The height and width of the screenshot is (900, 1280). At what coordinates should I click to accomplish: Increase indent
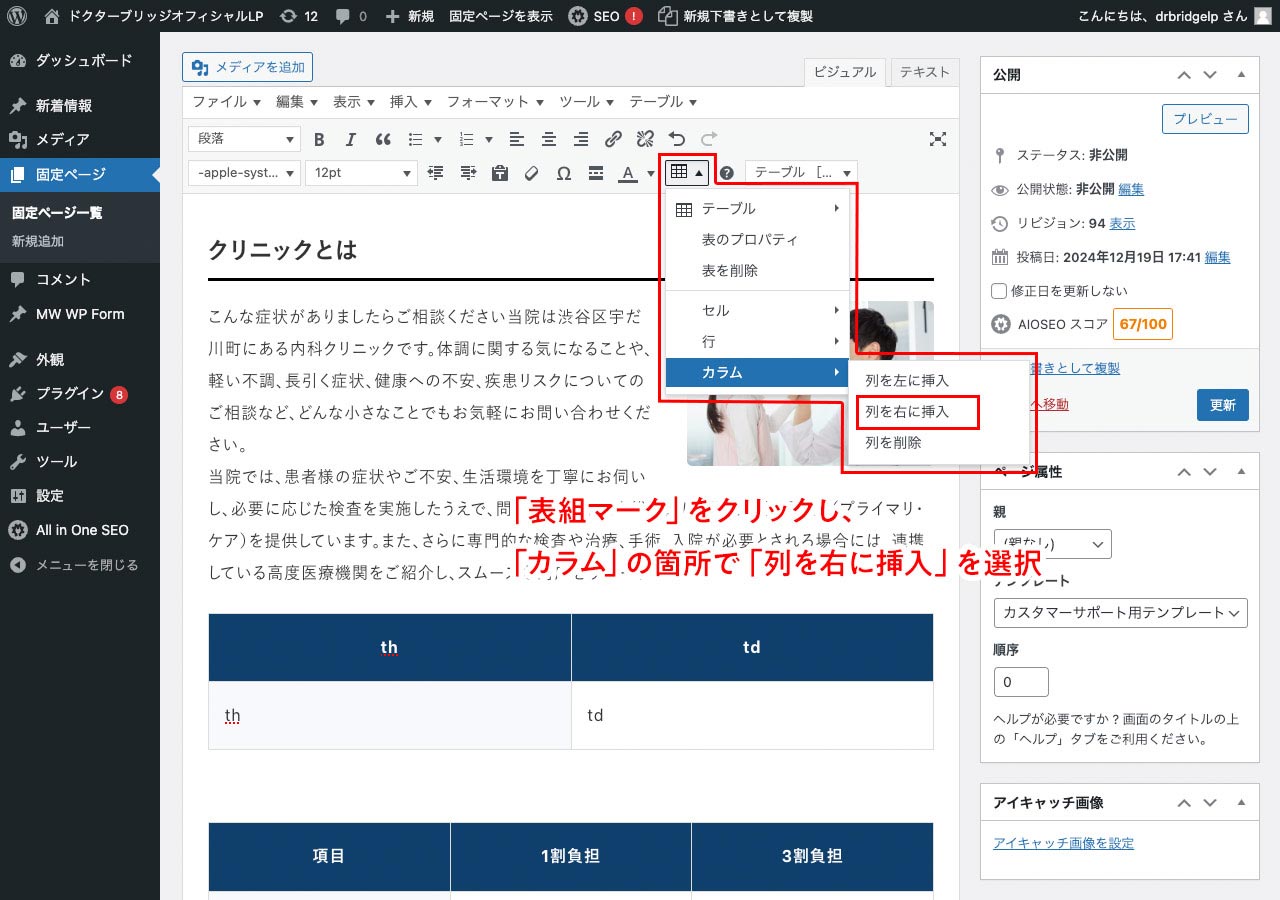pos(468,173)
